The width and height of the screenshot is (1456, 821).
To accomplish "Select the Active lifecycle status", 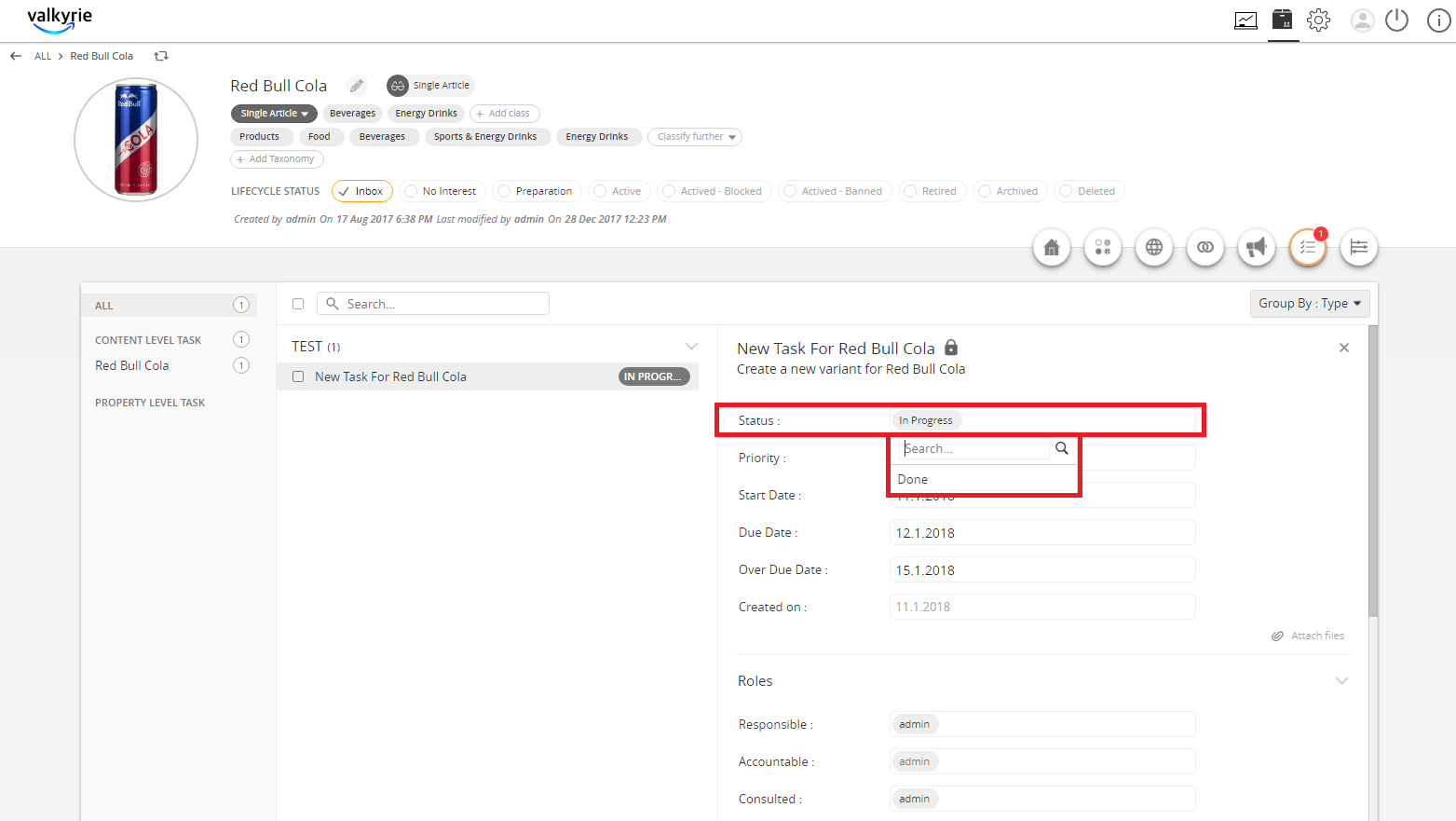I will tap(619, 191).
